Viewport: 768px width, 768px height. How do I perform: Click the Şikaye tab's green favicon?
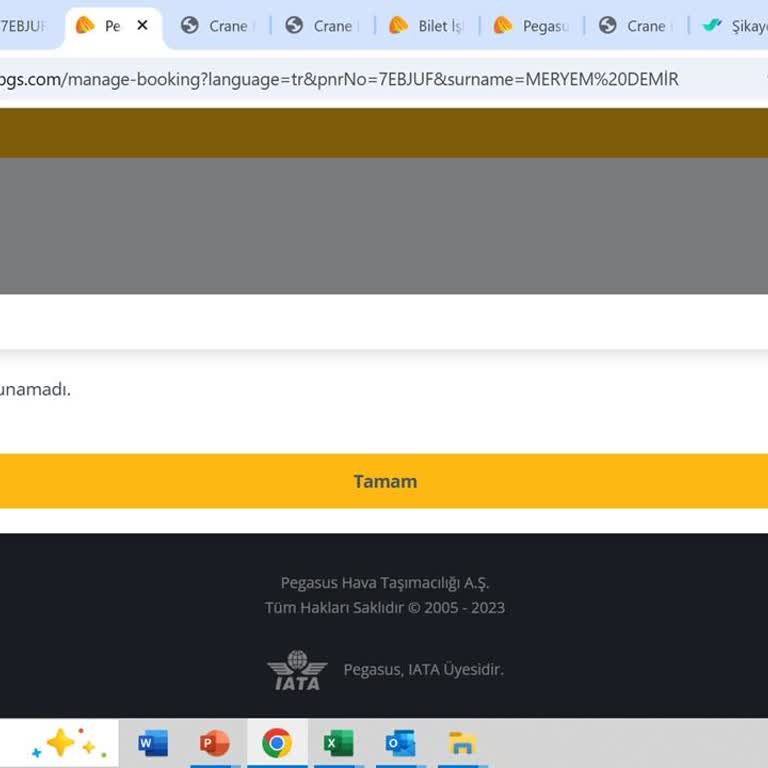[712, 25]
